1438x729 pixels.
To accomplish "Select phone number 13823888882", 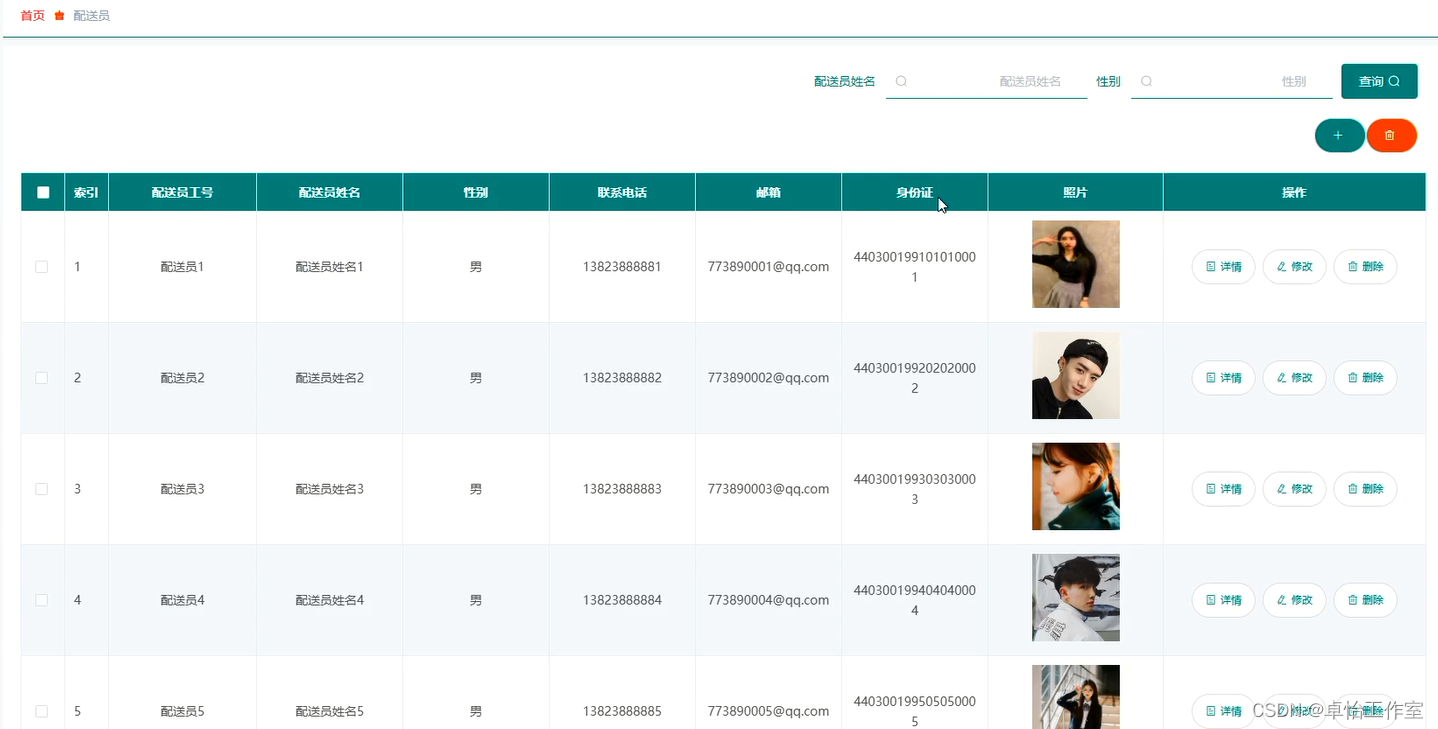I will point(622,378).
